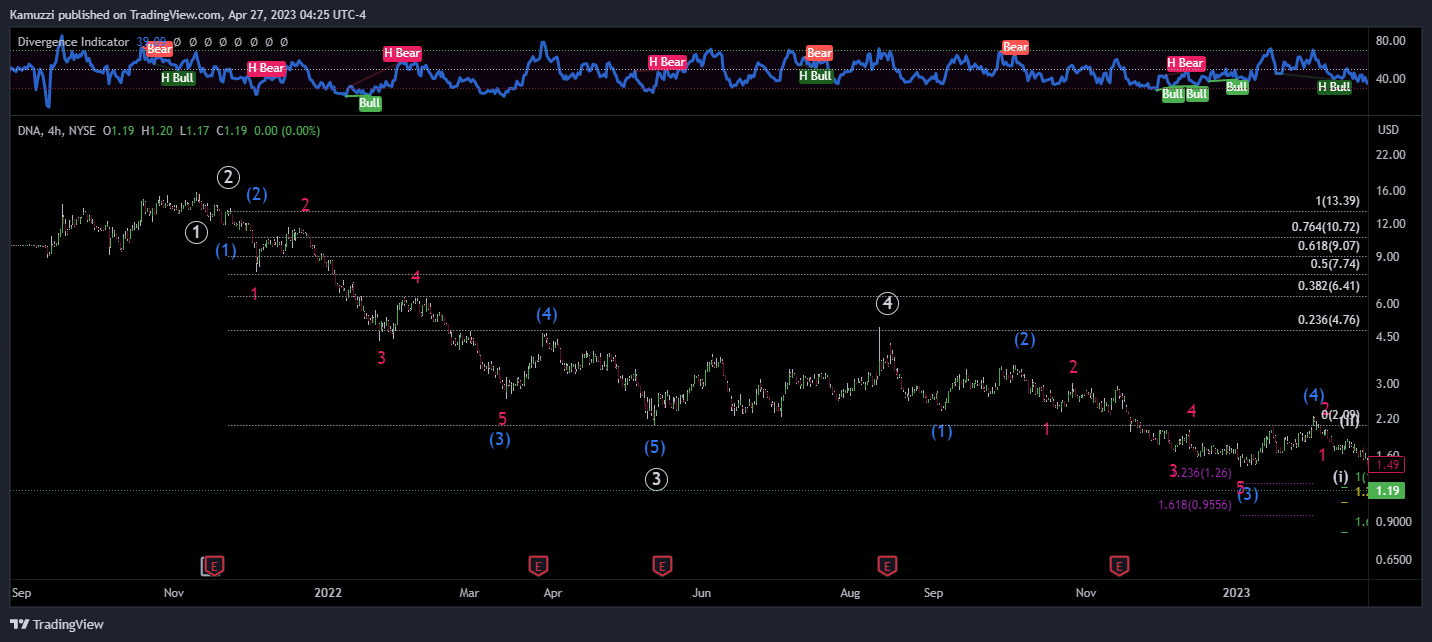Click the leftmost H Bull divergence label
This screenshot has height=642, width=1432.
click(x=178, y=77)
